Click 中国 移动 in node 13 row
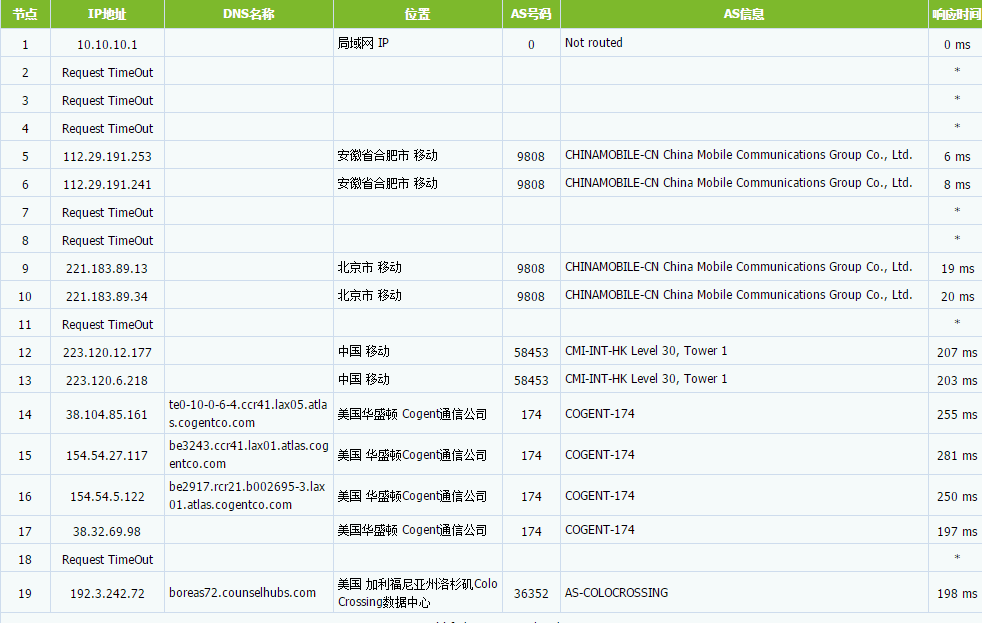Viewport: 982px width, 623px height. [x=364, y=379]
